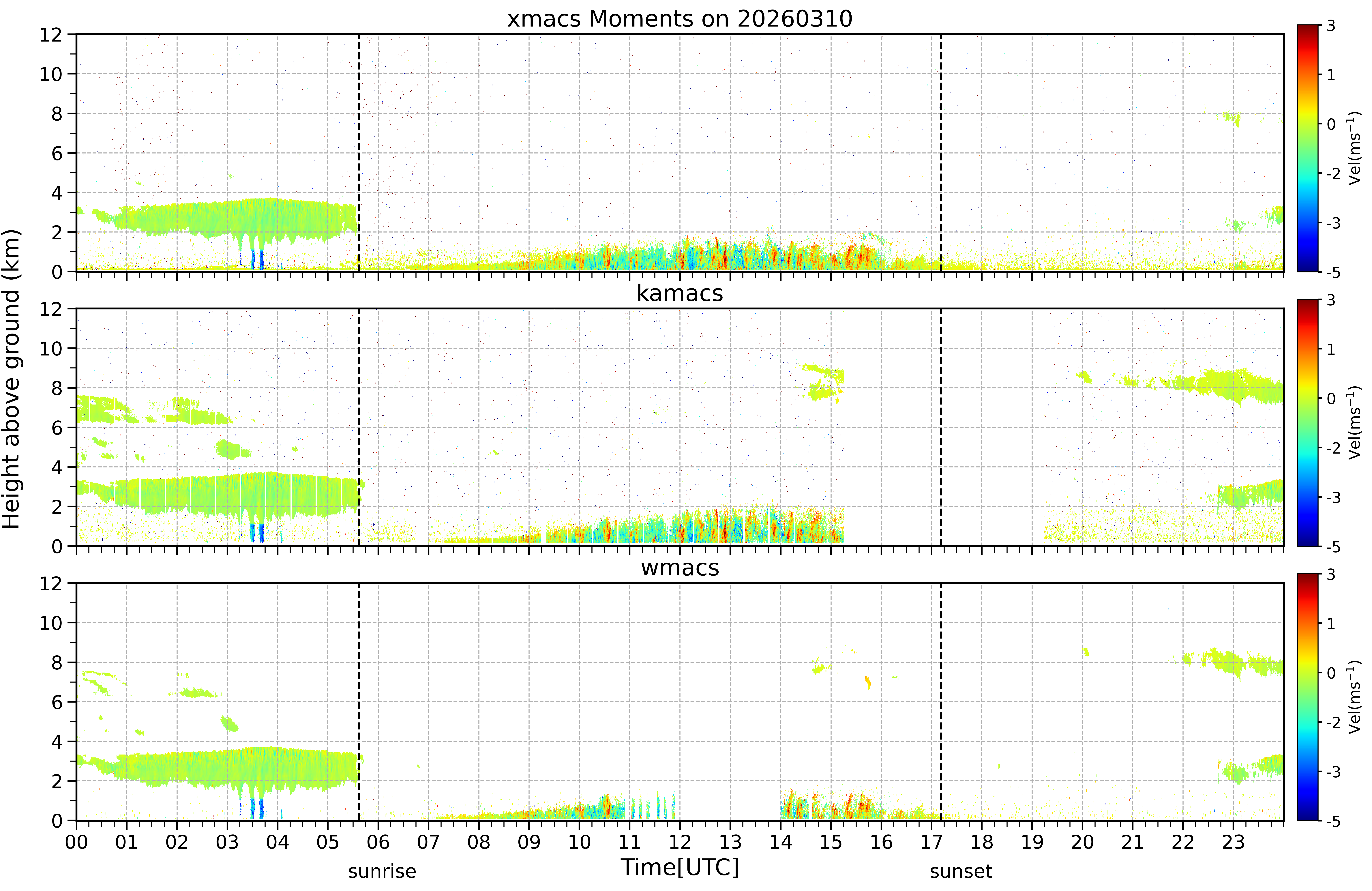Viewport: 1372px width, 891px height.
Task: Click the "09" time tick label
Action: pyautogui.click(x=529, y=842)
